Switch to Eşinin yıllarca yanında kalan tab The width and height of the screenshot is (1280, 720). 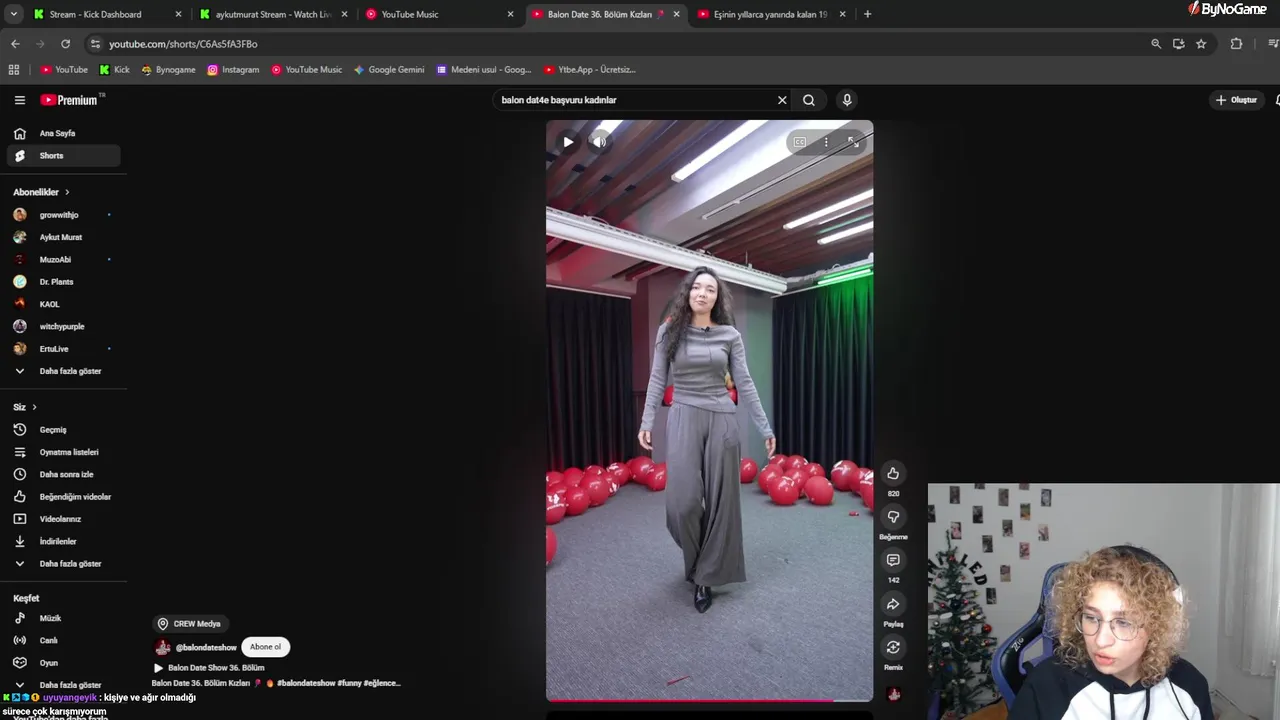pyautogui.click(x=771, y=14)
